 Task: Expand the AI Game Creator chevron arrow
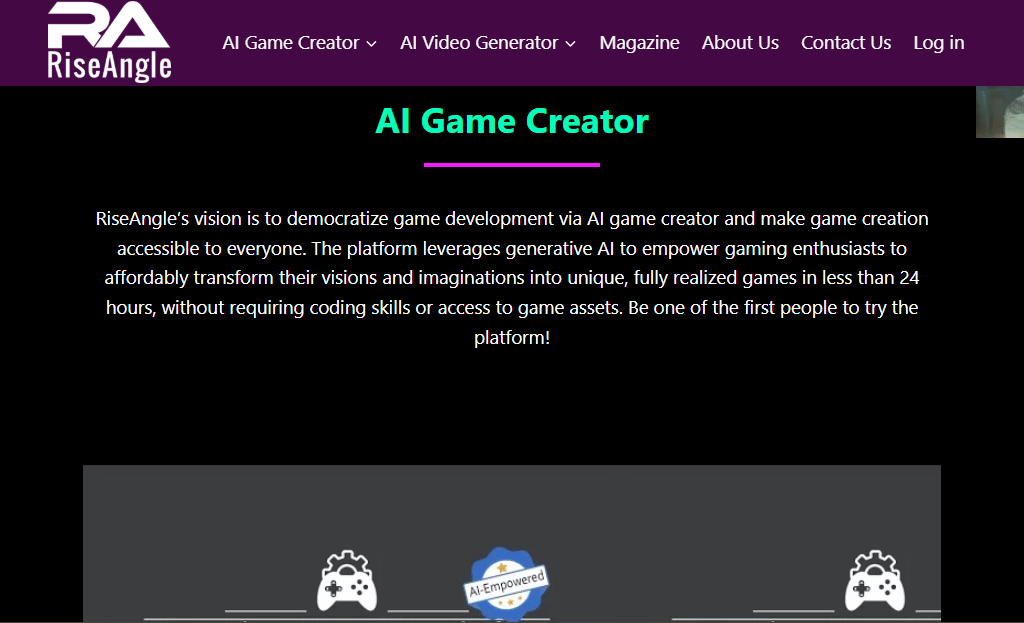372,44
